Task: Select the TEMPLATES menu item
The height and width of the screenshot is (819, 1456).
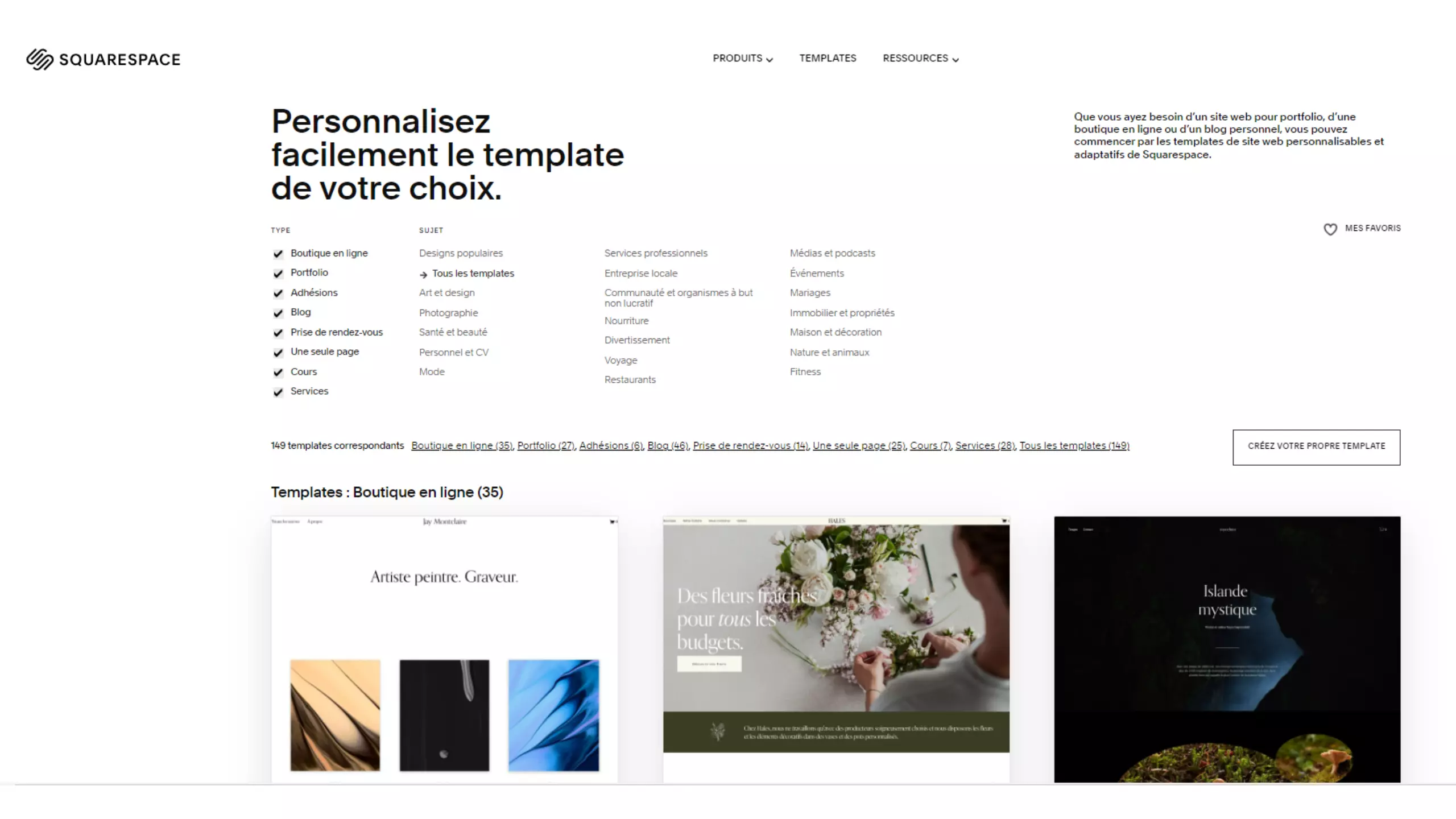Action: tap(828, 58)
